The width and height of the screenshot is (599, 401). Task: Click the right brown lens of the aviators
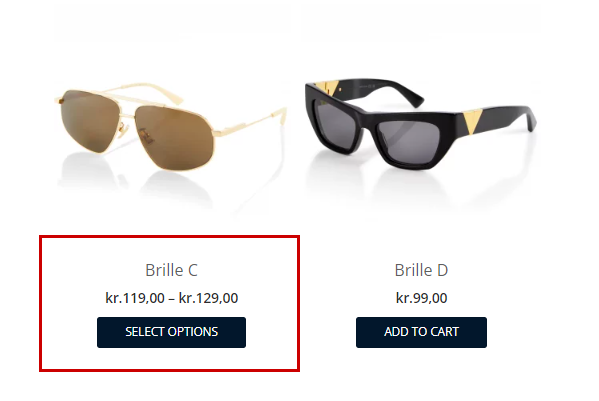click(174, 137)
